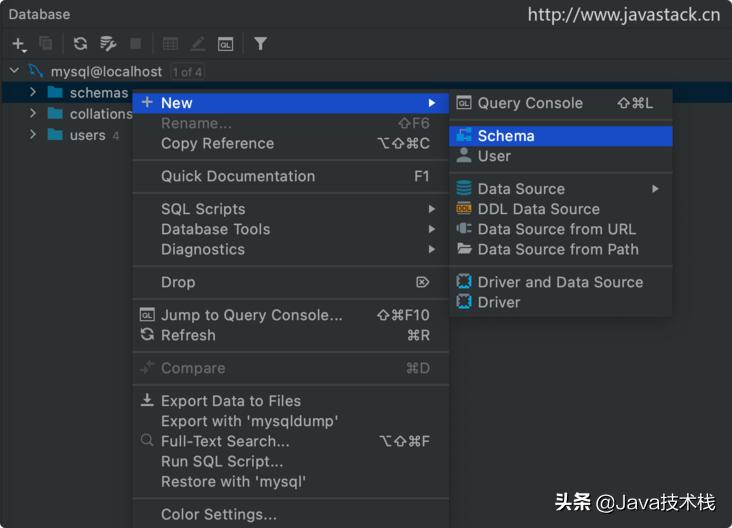Expand the collations tree node chevron
This screenshot has height=528, width=732.
[33, 113]
